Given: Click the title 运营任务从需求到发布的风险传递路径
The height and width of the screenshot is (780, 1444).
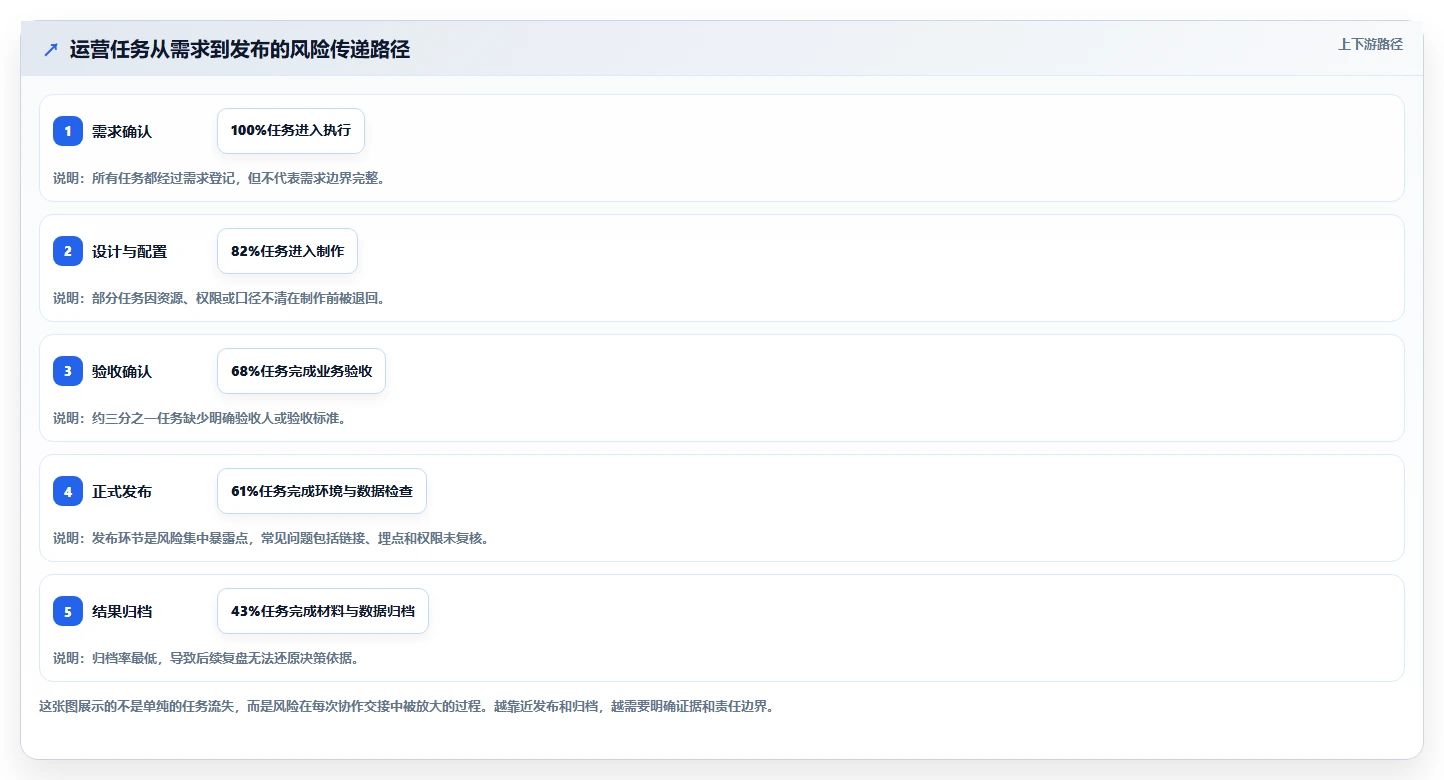Looking at the screenshot, I should (x=240, y=50).
